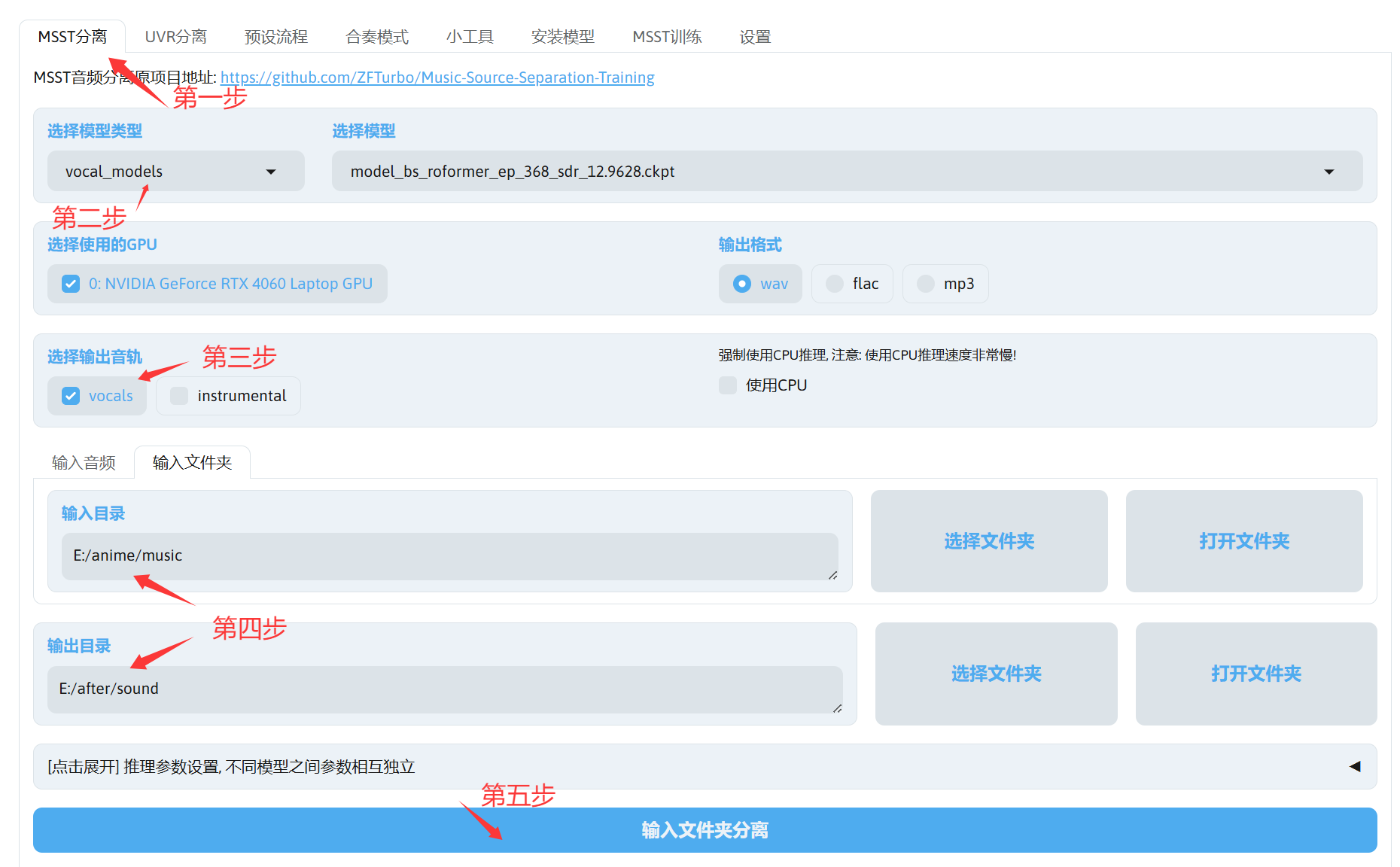Expand the vocal_models type dropdown
Viewport: 1400px width, 867px height.
click(175, 172)
